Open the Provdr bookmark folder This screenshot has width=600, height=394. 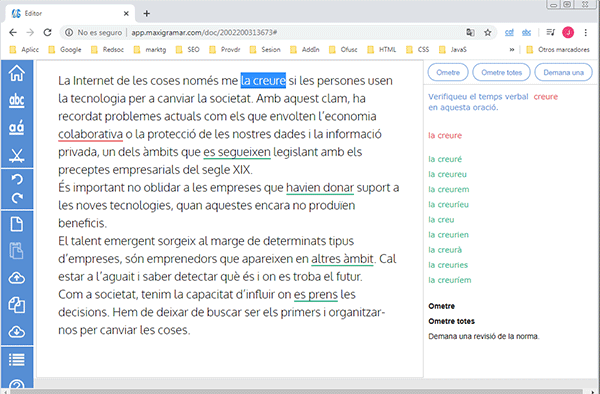pos(225,49)
